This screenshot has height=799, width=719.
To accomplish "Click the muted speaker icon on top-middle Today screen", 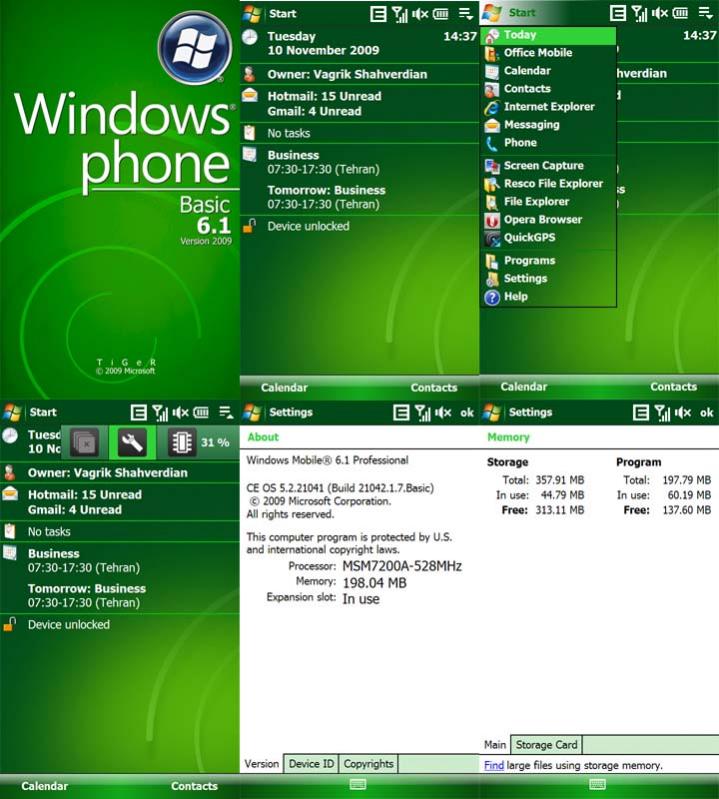I will (420, 14).
